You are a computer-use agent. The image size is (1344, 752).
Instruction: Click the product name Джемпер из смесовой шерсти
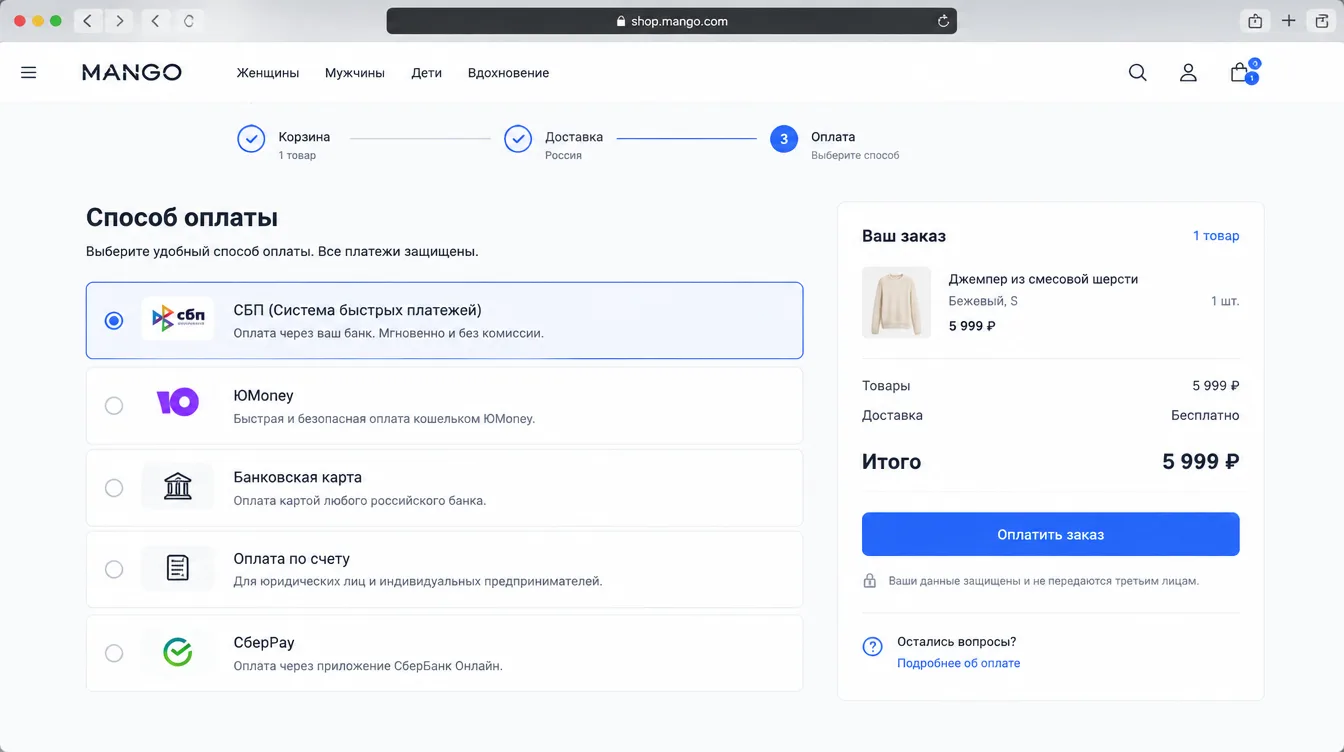(x=1043, y=279)
